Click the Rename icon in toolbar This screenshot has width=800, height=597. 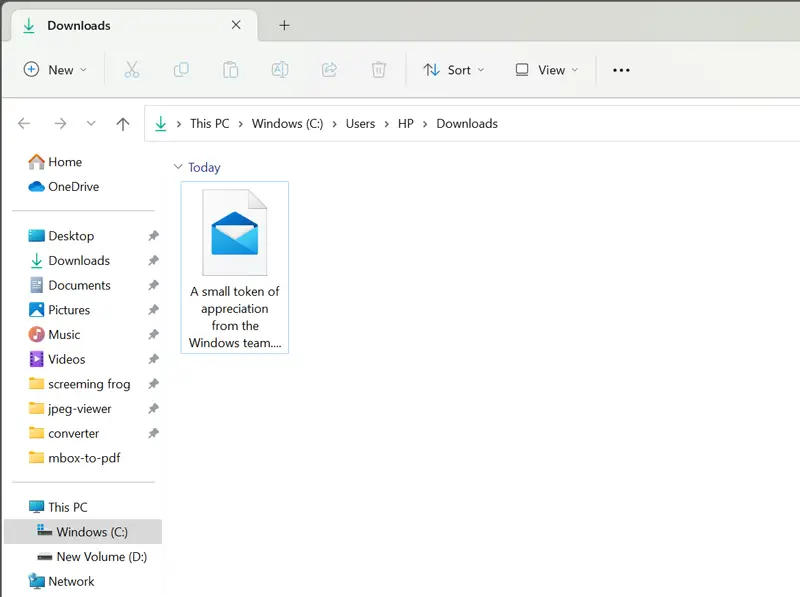pyautogui.click(x=280, y=70)
